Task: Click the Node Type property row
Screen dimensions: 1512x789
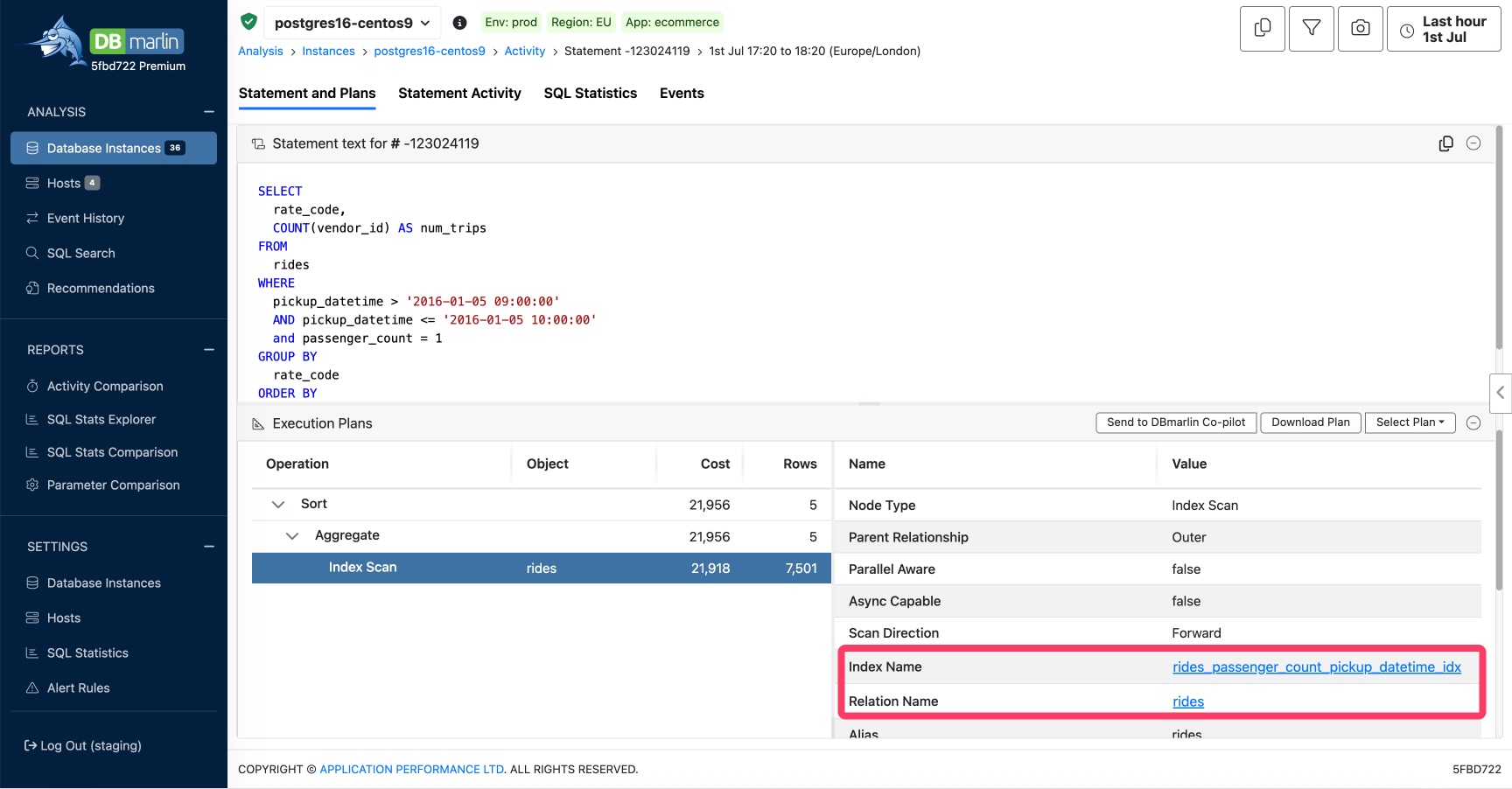Action: pyautogui.click(x=1158, y=506)
